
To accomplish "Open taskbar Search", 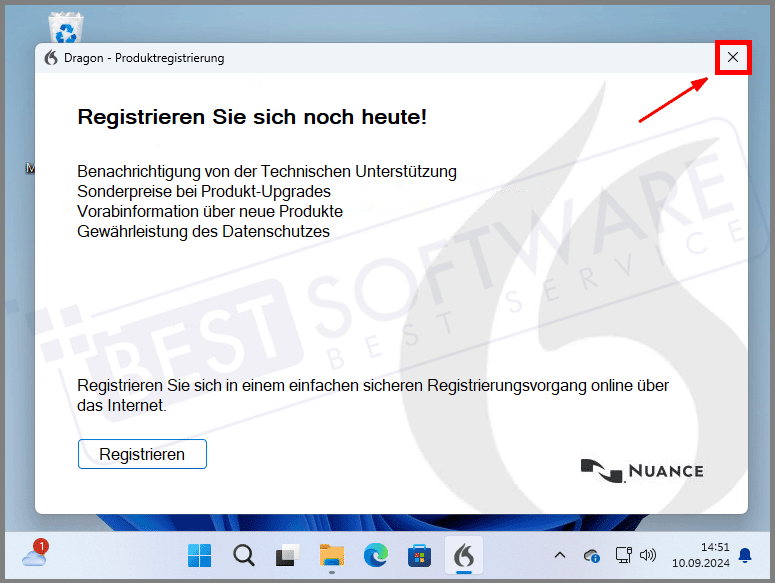I will pos(244,555).
